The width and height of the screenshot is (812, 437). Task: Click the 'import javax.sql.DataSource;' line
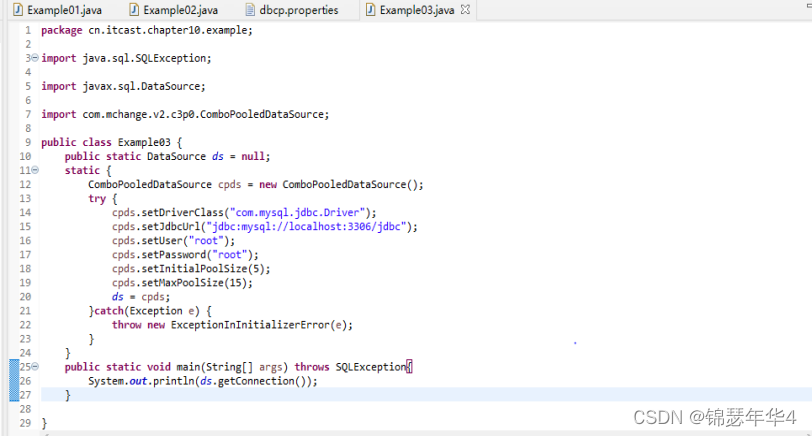(x=123, y=86)
